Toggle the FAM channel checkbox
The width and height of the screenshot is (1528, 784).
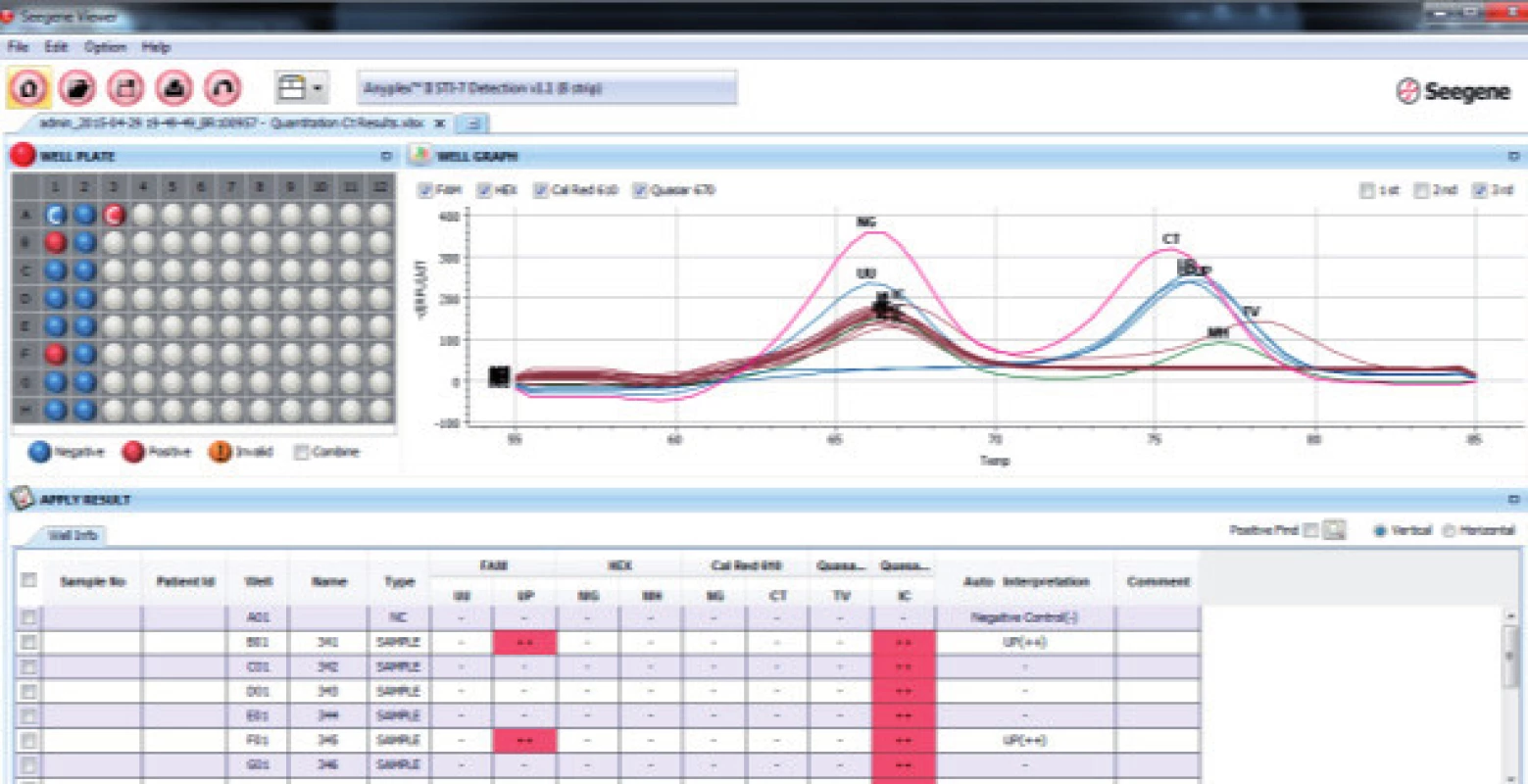coord(424,190)
